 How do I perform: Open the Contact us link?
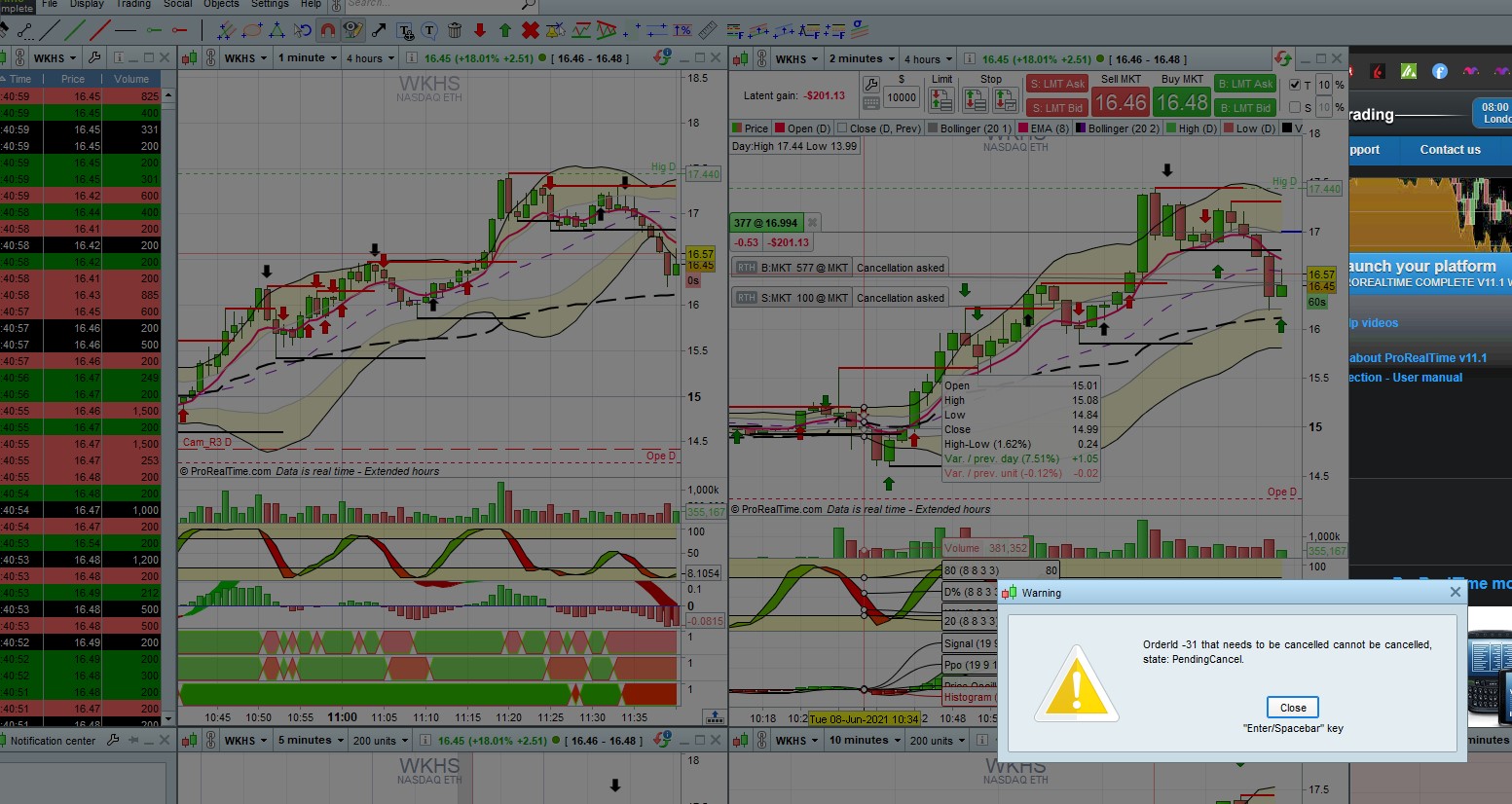tap(1450, 150)
